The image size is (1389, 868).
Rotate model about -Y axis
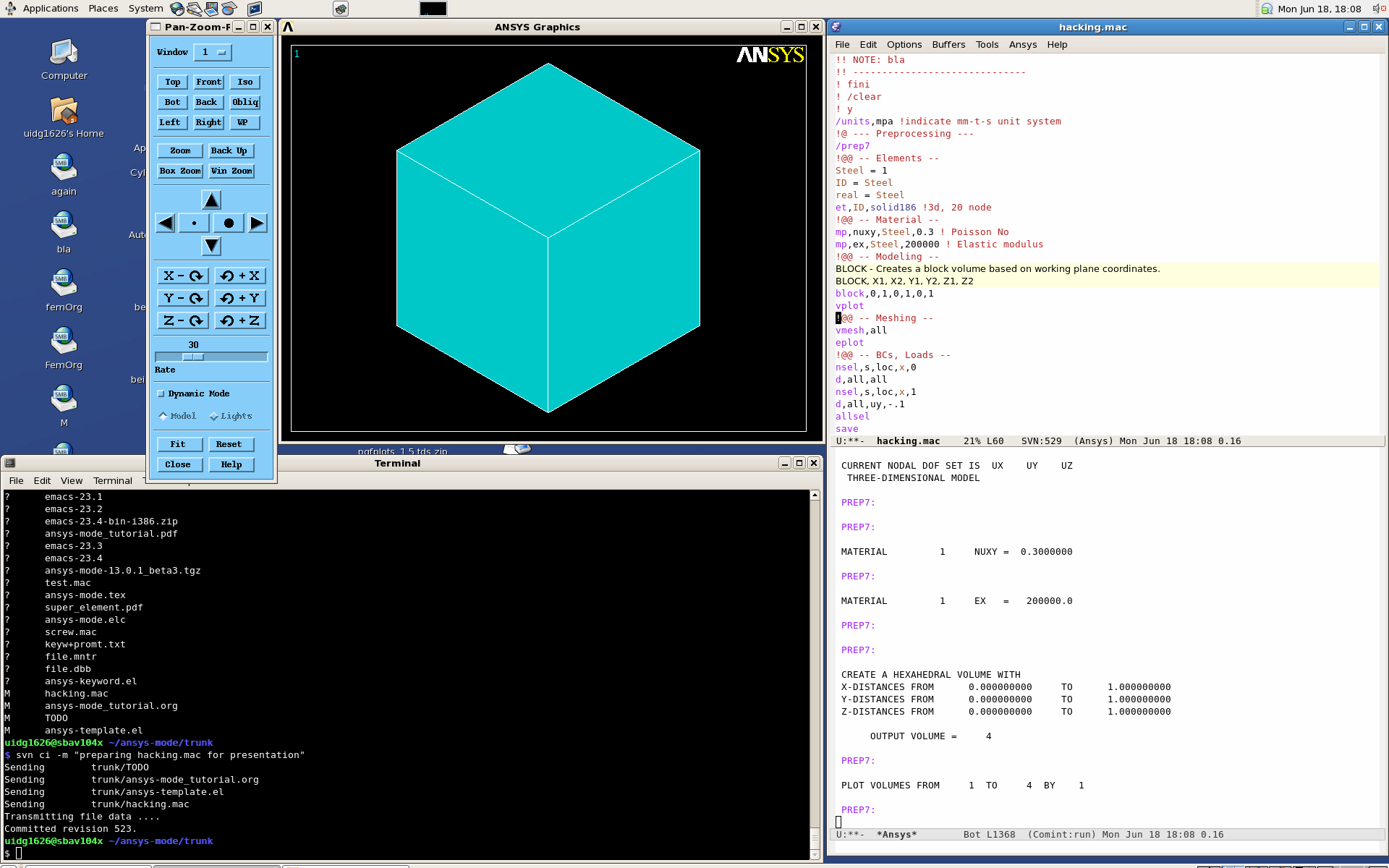coord(183,299)
